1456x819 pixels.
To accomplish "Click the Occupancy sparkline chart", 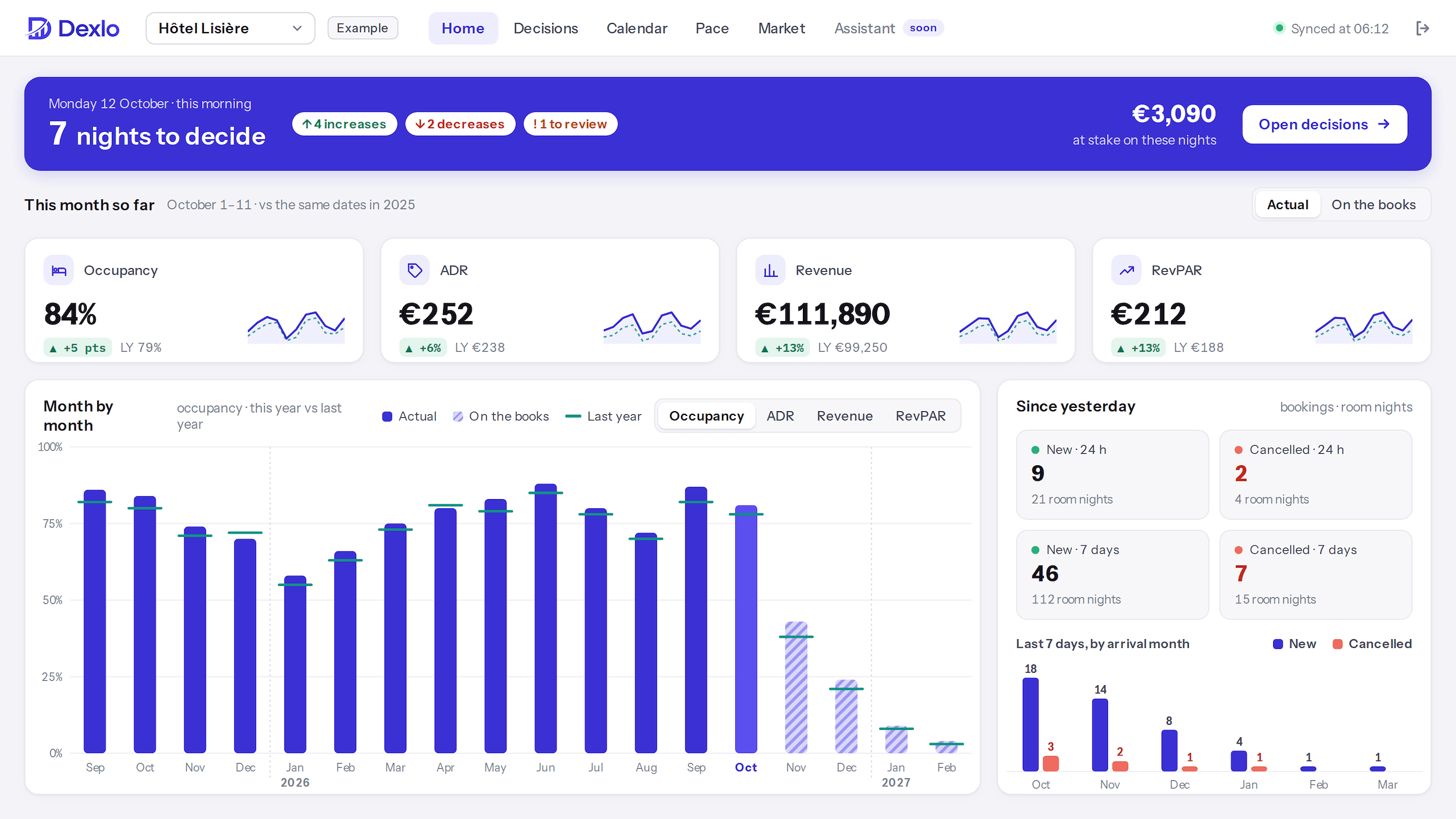I will tap(296, 327).
